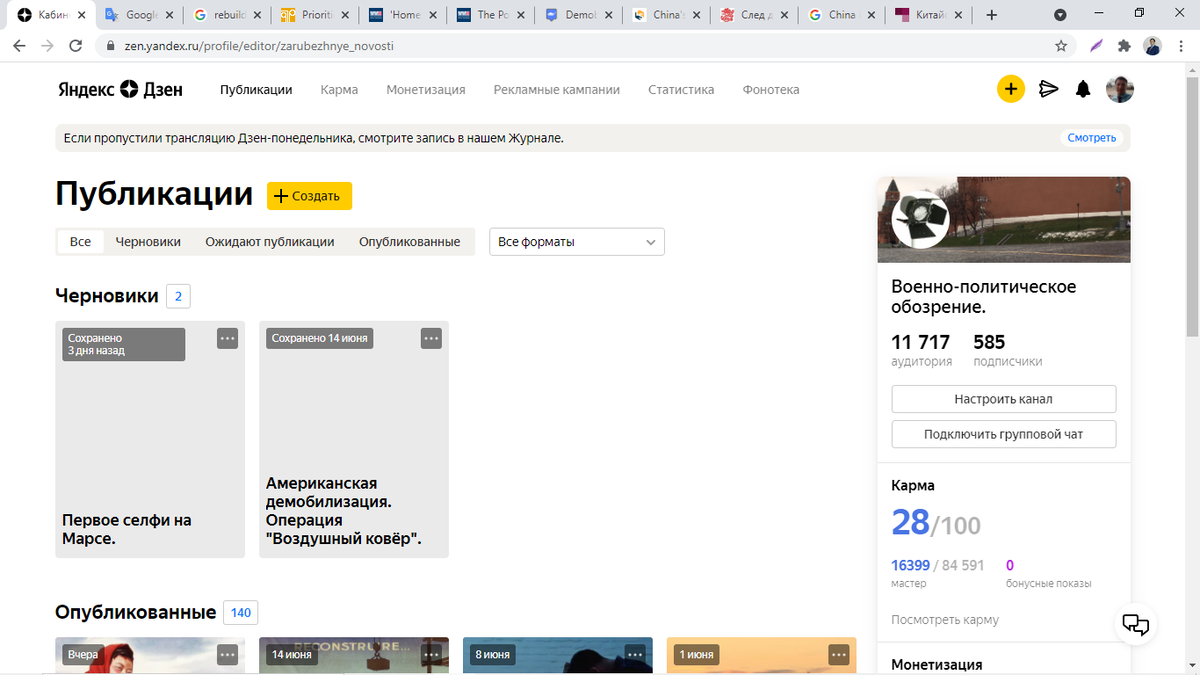
Task: Open options menu on Первое селфи на Марсе draft
Action: 227,338
